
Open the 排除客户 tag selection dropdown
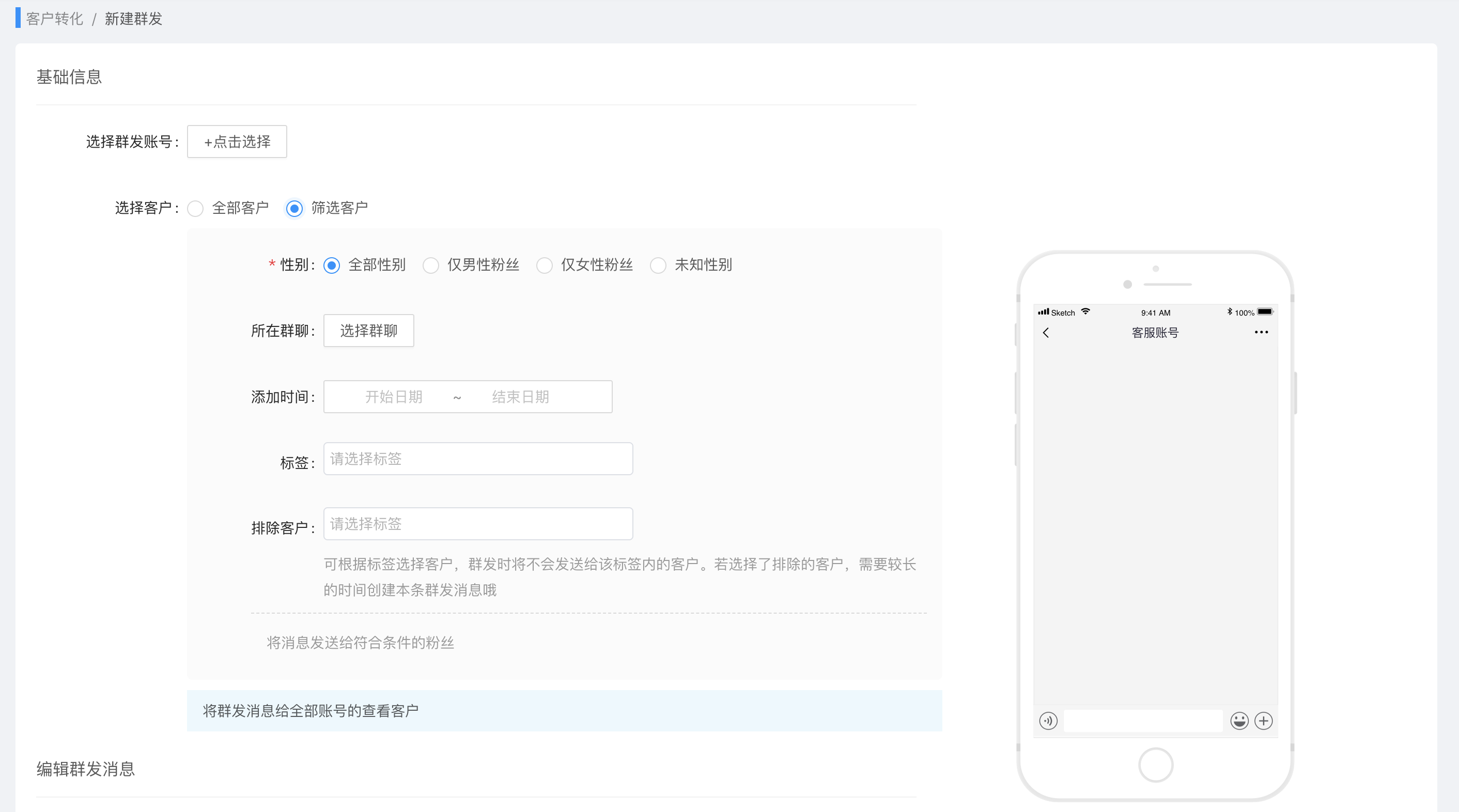pyautogui.click(x=477, y=524)
